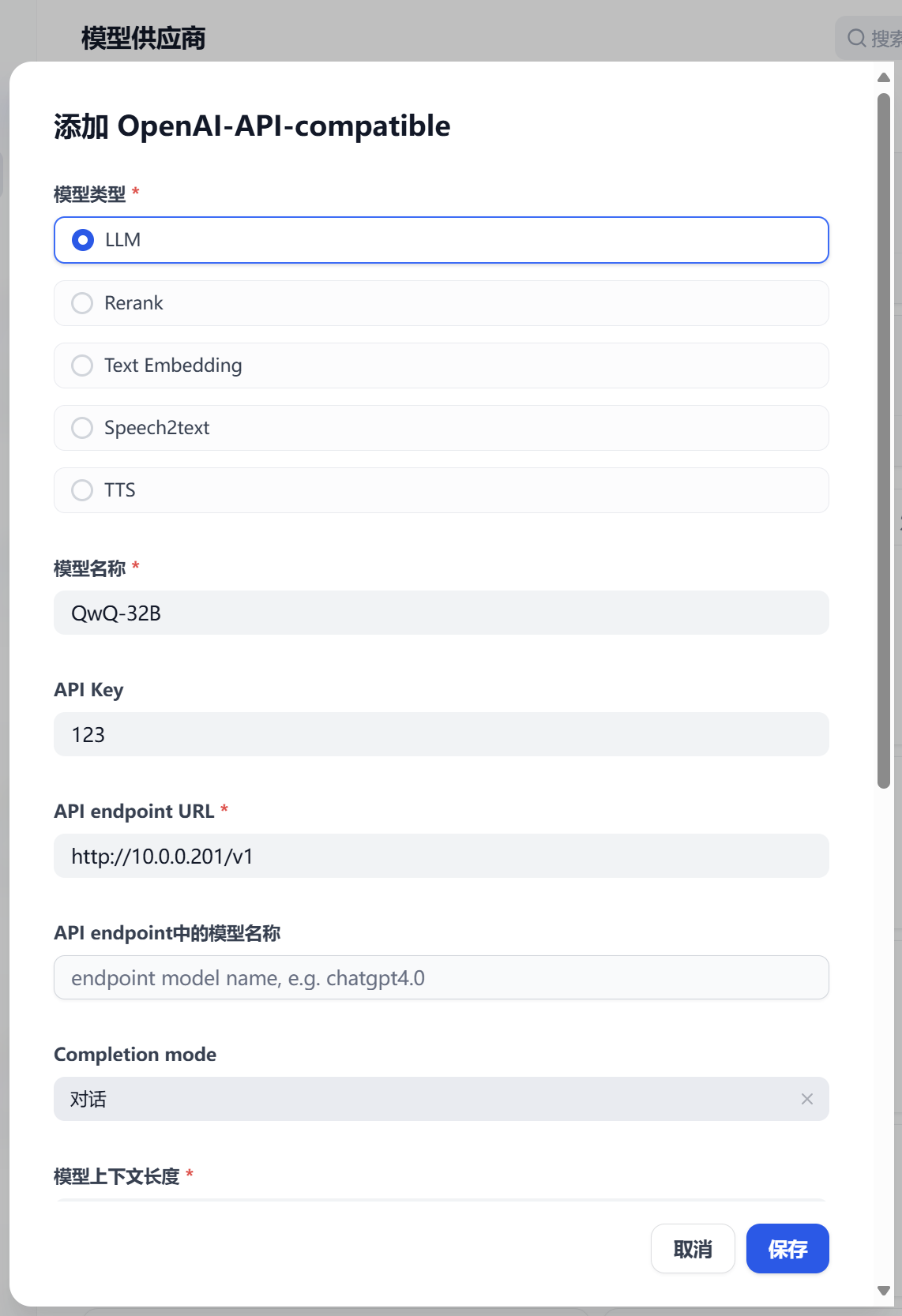902x1316 pixels.
Task: Click the LLM radio circle indicator
Action: 83,240
